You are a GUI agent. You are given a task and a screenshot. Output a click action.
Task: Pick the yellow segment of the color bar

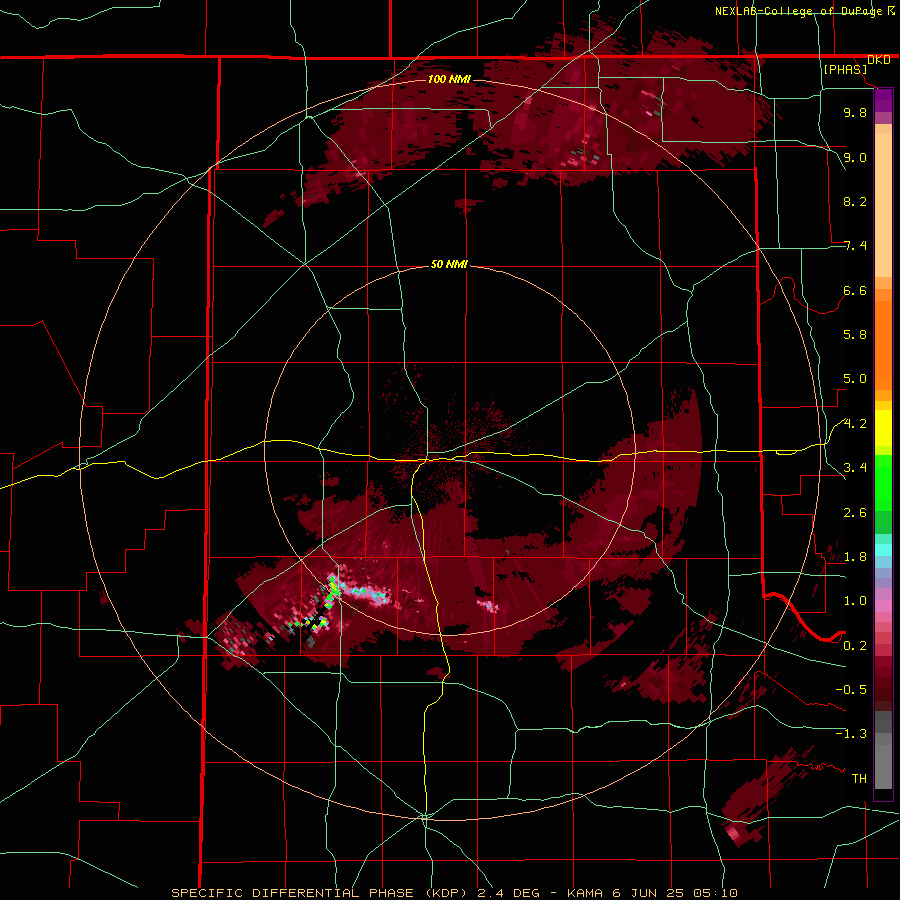click(x=883, y=428)
